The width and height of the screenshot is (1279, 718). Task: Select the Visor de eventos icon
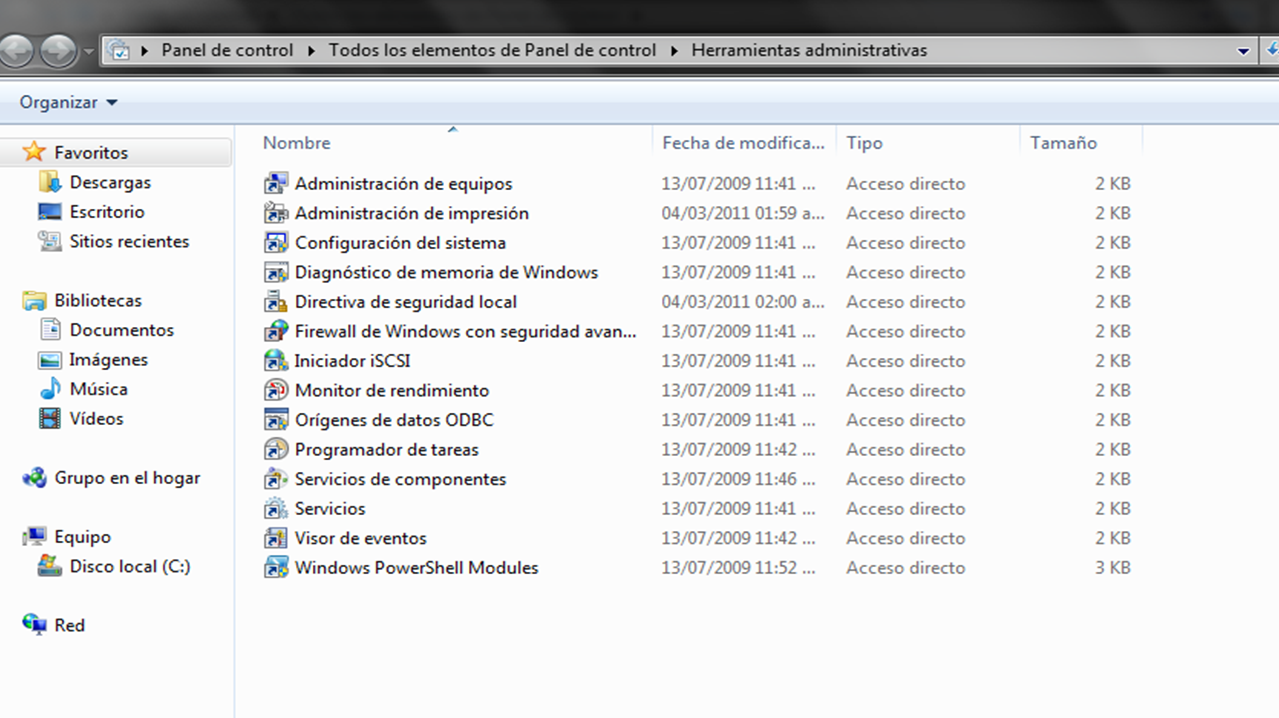click(276, 539)
